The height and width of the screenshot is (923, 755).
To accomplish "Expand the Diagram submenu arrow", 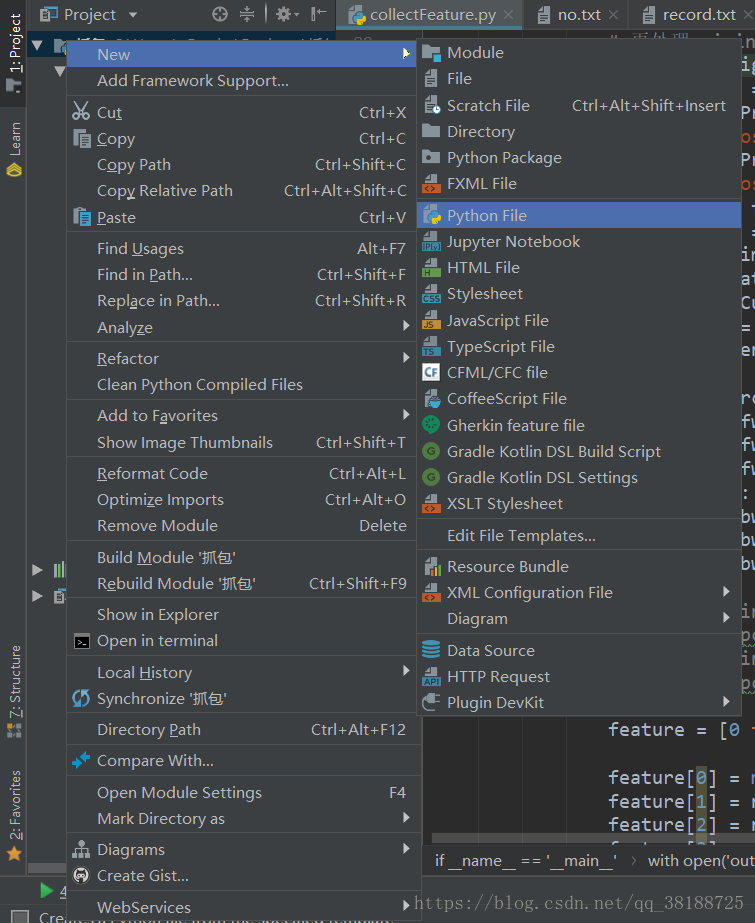I will click(x=726, y=617).
